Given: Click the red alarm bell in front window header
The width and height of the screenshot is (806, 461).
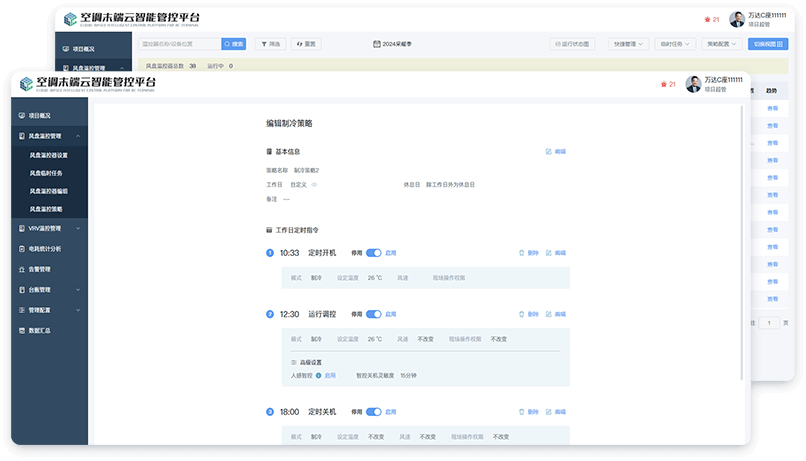Looking at the screenshot, I should tap(664, 84).
